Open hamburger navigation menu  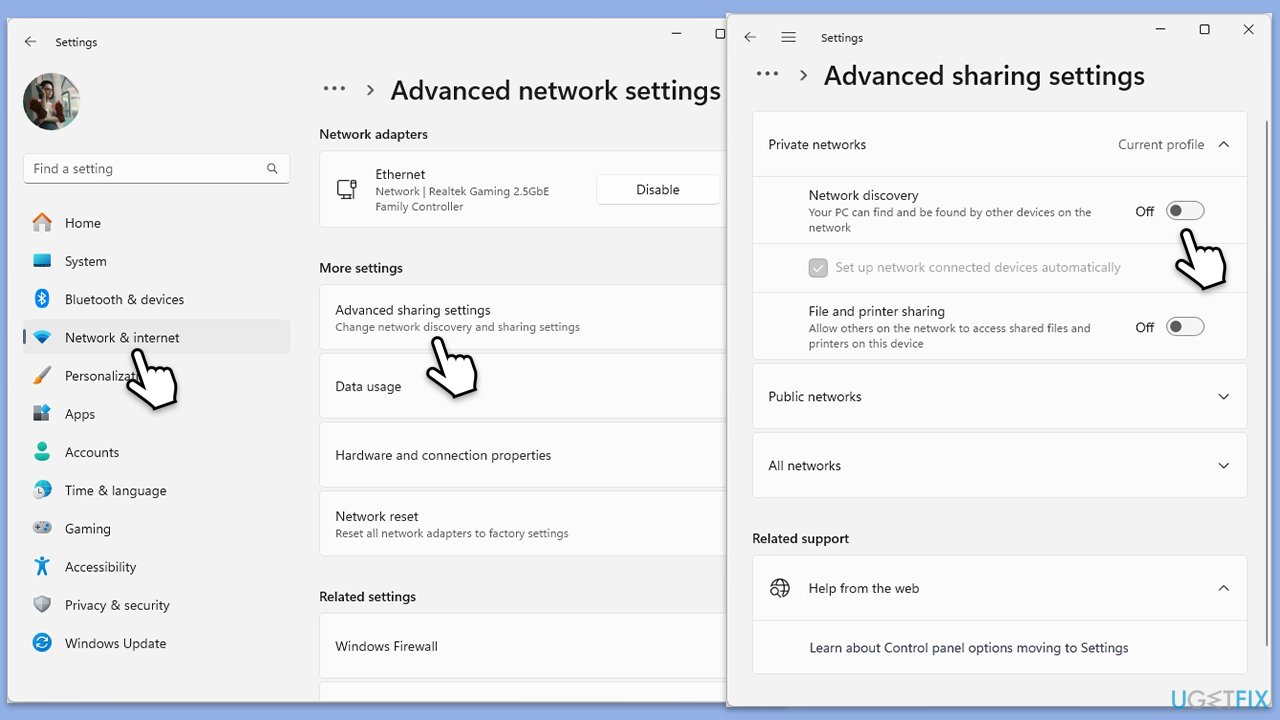pyautogui.click(x=789, y=37)
